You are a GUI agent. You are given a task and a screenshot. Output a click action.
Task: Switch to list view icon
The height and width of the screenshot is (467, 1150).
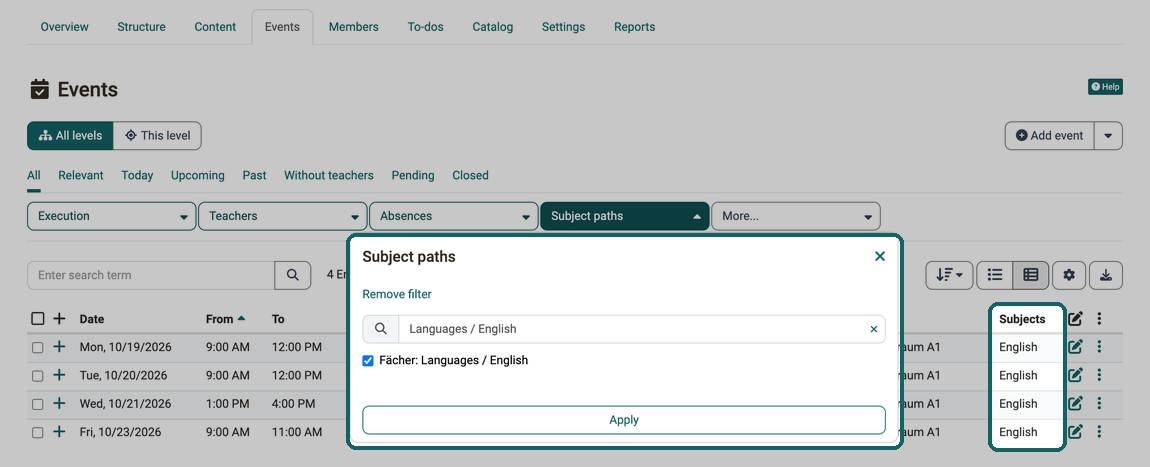tap(995, 275)
